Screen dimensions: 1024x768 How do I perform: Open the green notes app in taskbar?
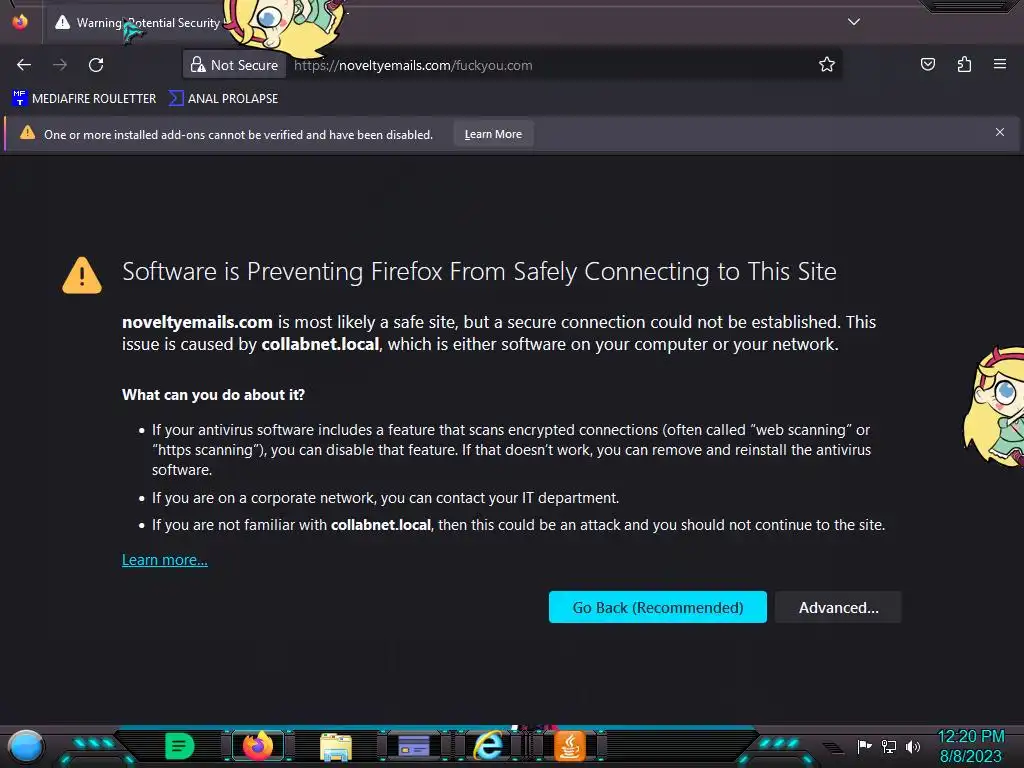click(x=179, y=746)
